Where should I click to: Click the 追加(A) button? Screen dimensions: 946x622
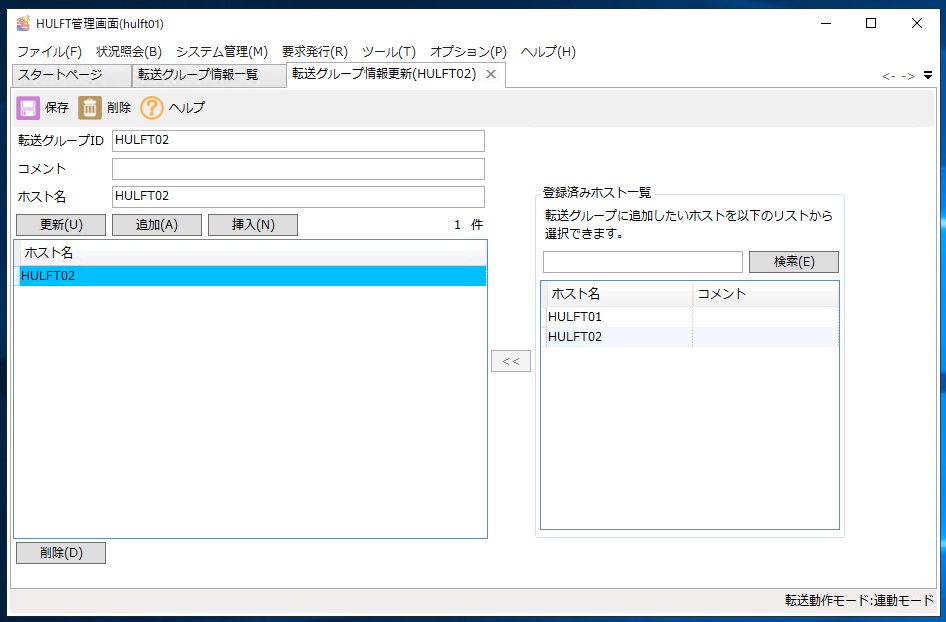(x=157, y=225)
